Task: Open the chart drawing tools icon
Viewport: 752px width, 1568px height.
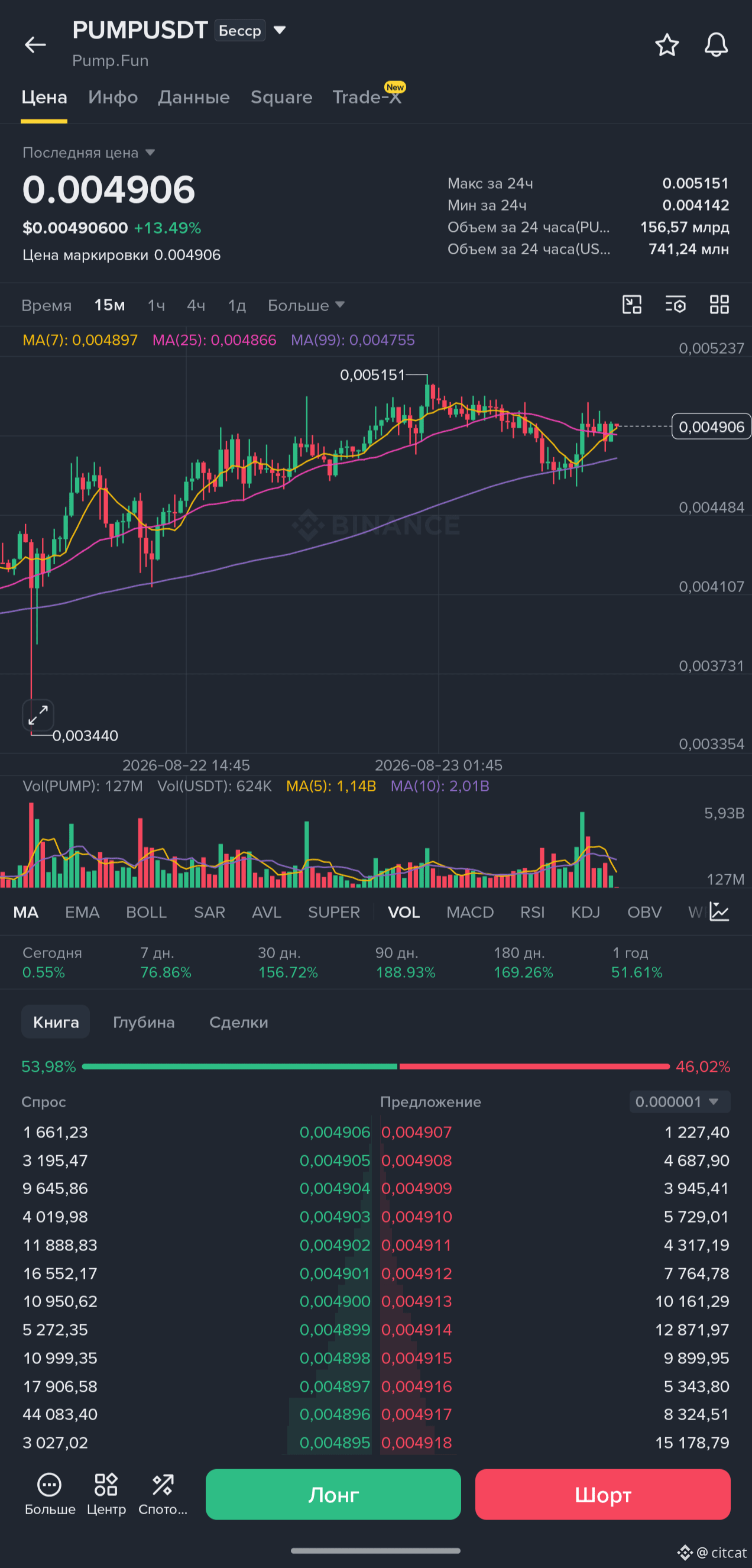Action: point(632,305)
